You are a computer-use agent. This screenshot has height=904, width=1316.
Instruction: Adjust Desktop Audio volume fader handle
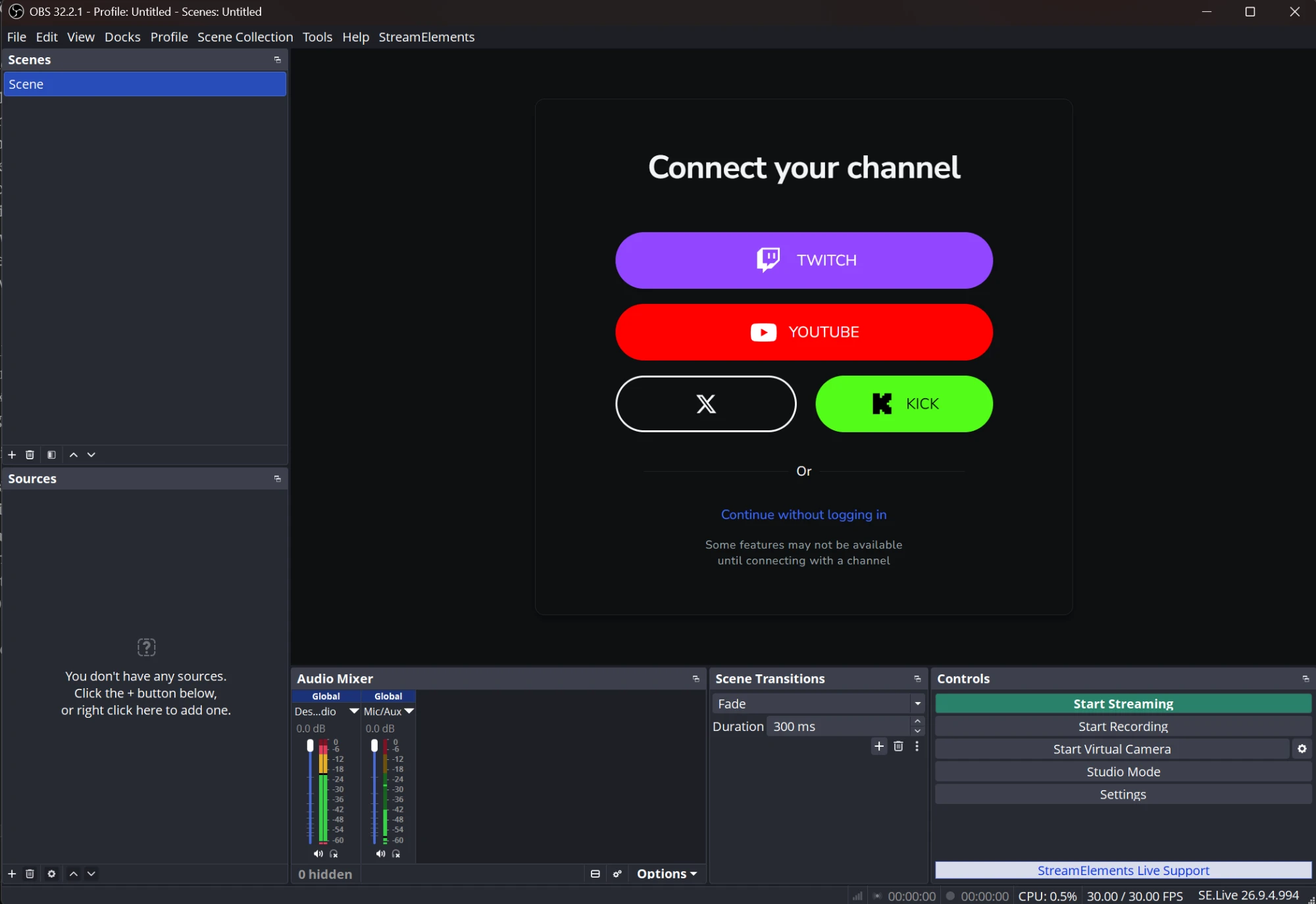click(x=311, y=745)
